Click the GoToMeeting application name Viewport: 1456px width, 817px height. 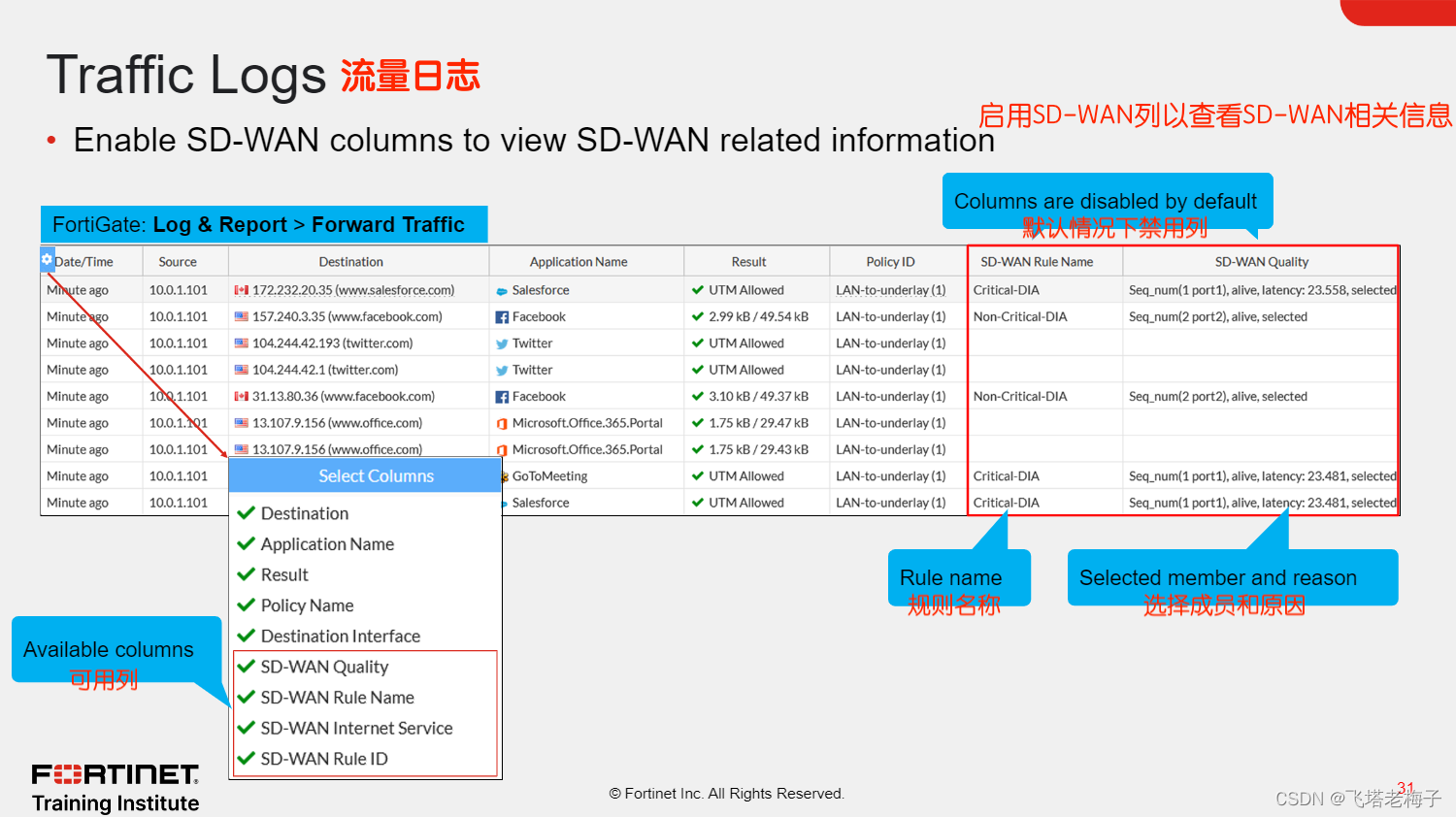(550, 476)
